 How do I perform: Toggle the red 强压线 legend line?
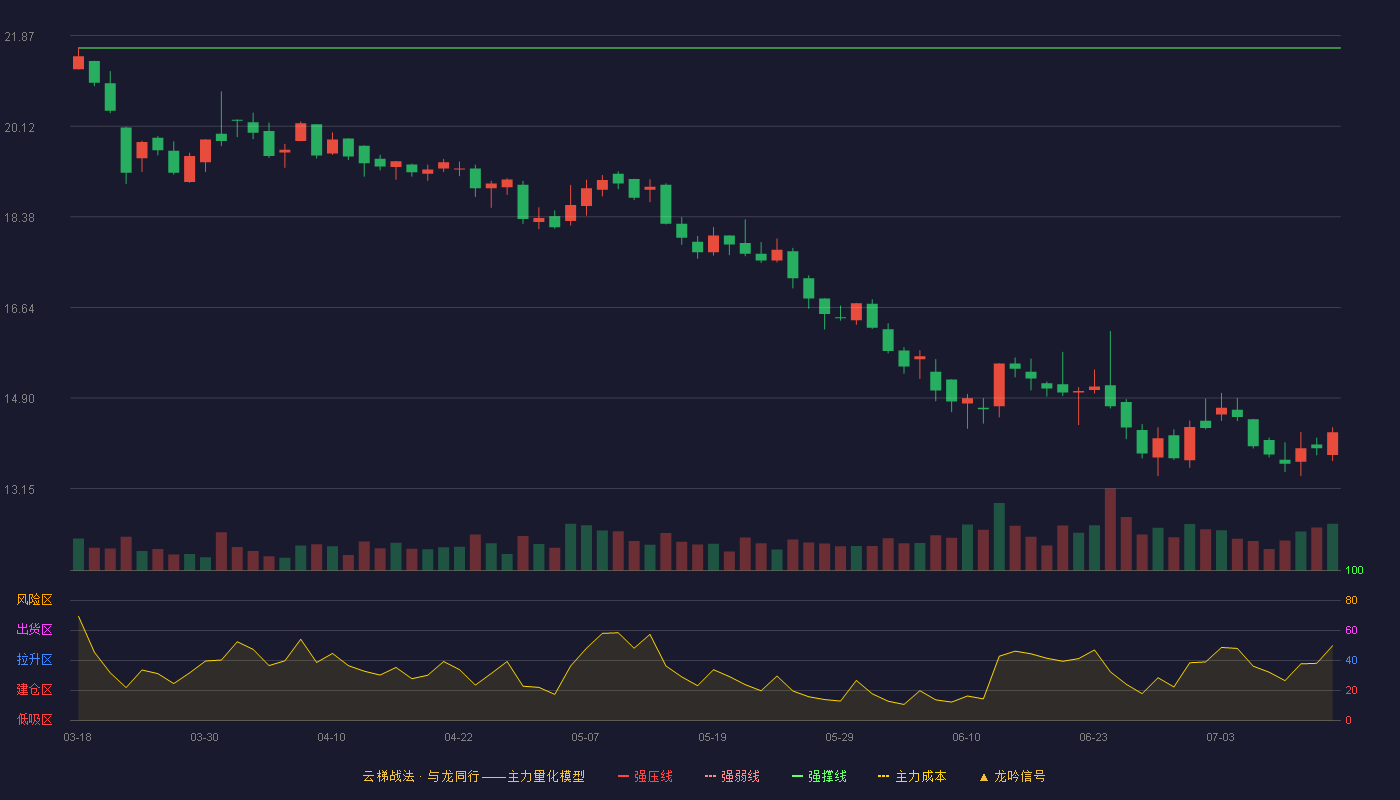click(x=645, y=776)
